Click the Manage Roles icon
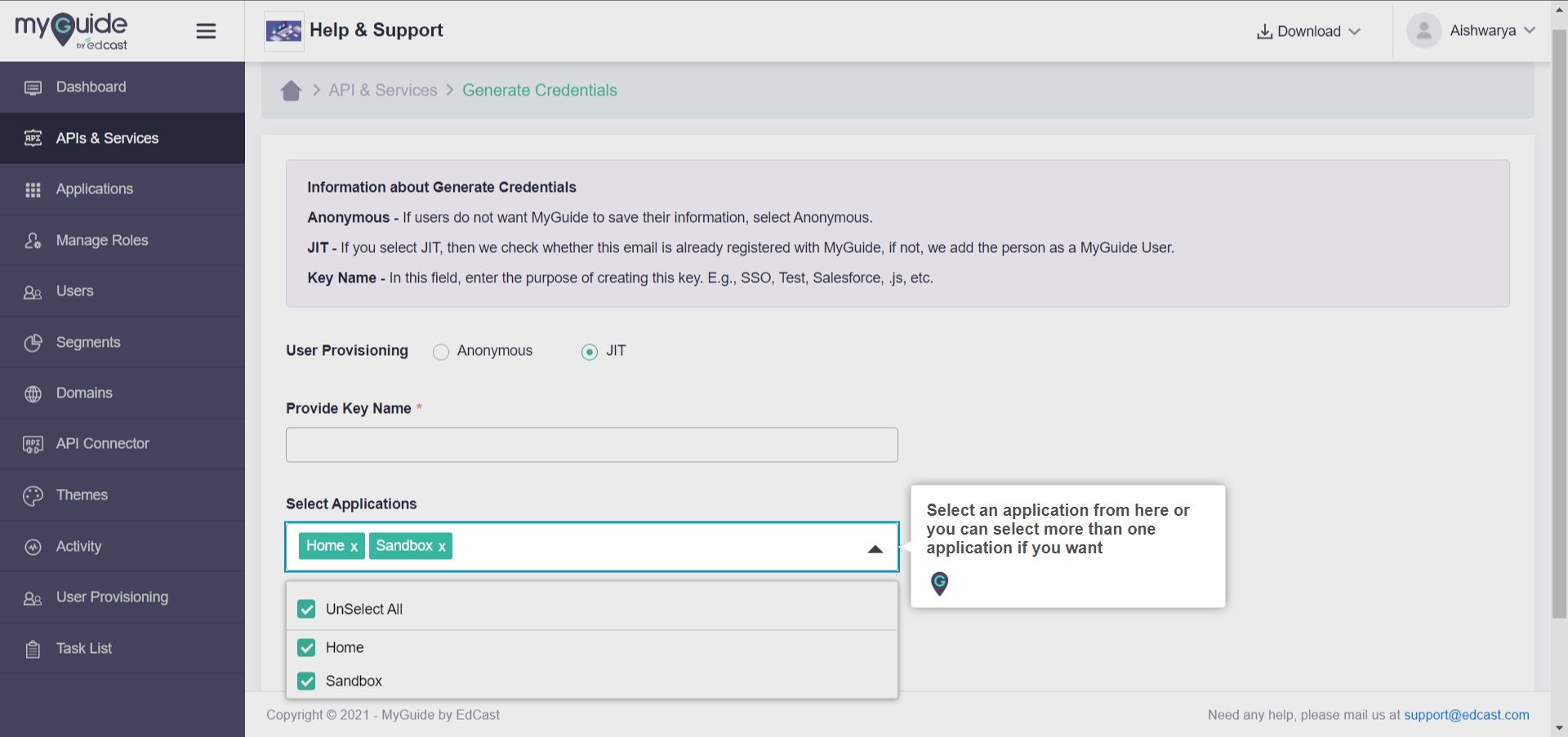The height and width of the screenshot is (737, 1568). [33, 241]
